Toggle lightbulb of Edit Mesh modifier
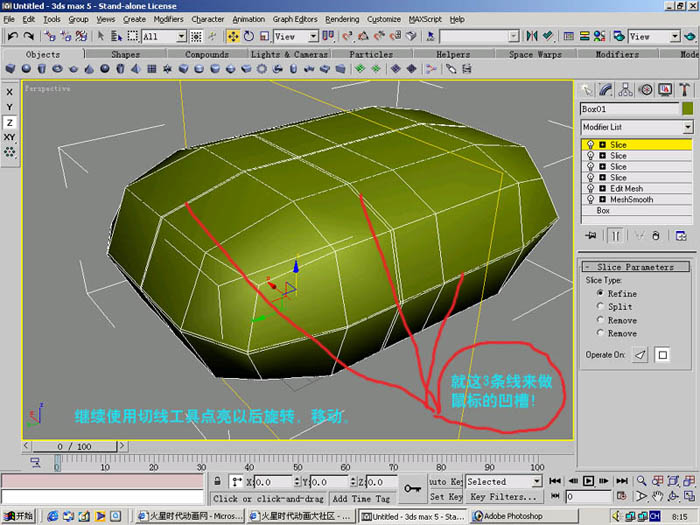Screen dimensions: 700x525 pyautogui.click(x=590, y=188)
